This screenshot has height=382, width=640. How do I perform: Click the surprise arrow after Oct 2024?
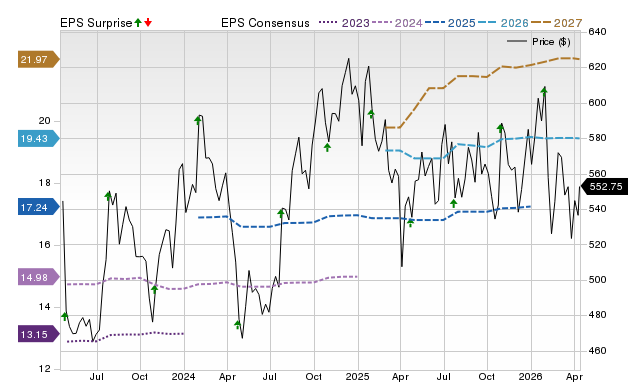point(327,147)
